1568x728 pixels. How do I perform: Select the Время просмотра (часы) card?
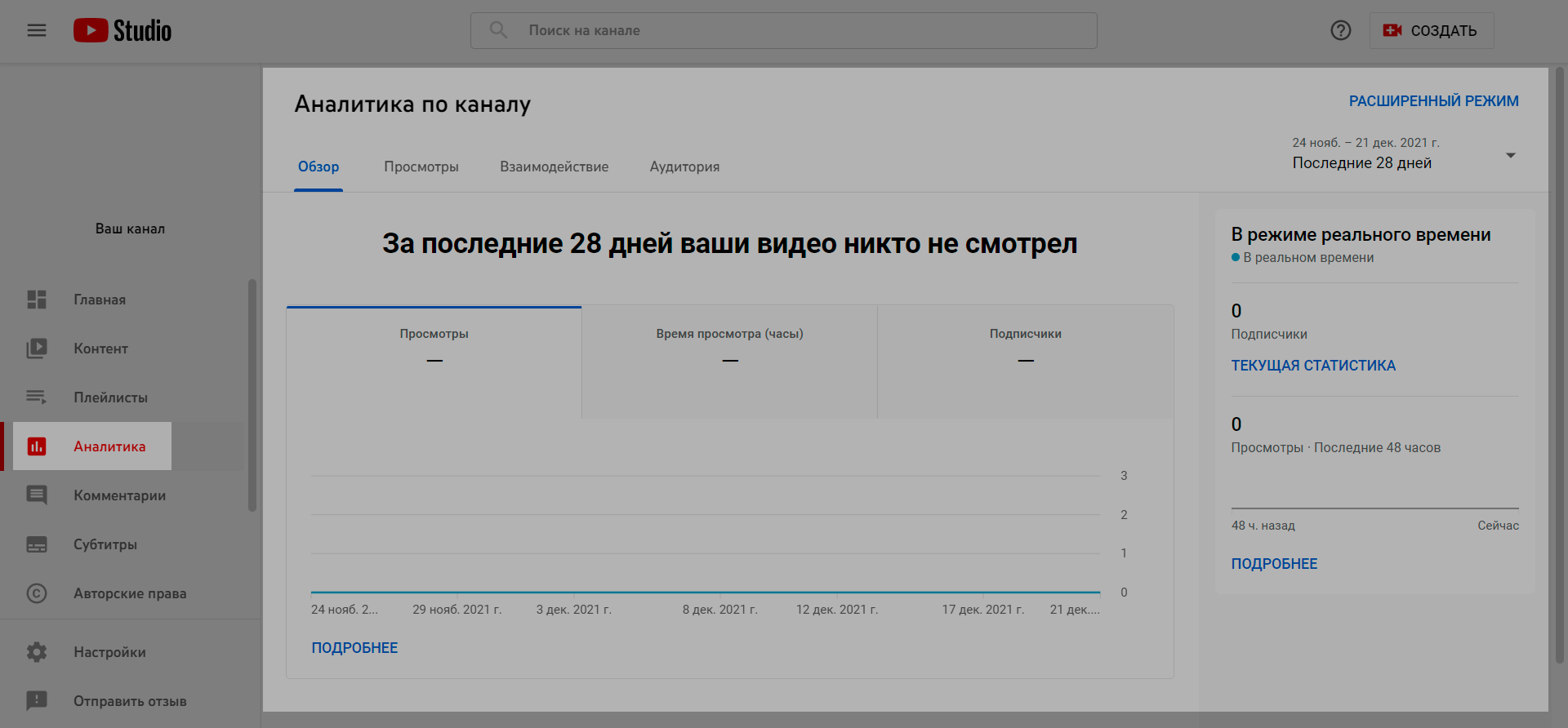point(730,362)
